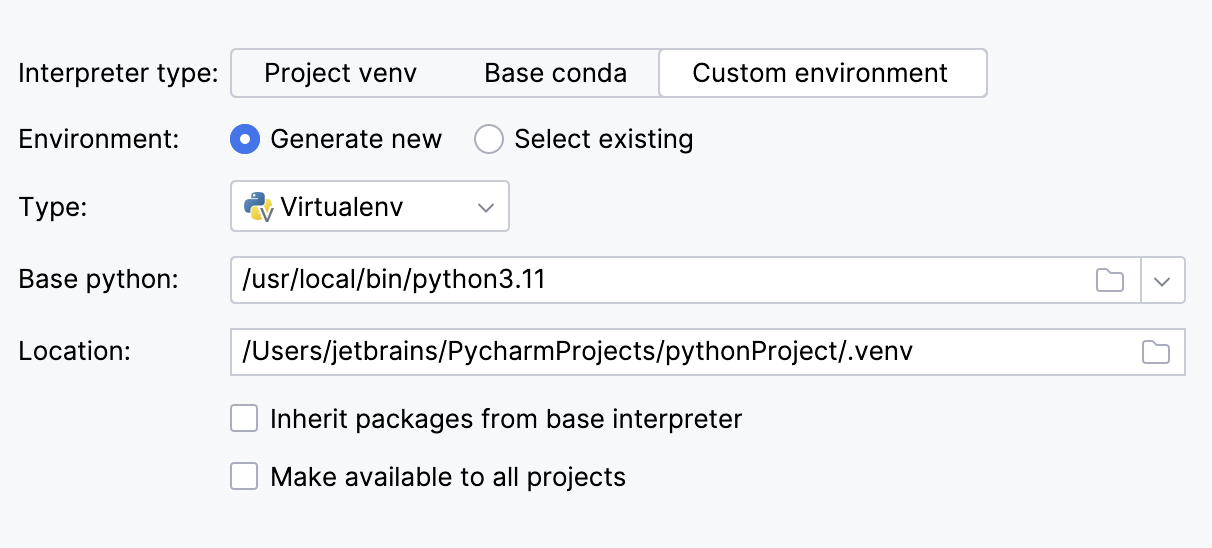Open the Base python dropdown arrow
1212x548 pixels.
coord(1162,281)
